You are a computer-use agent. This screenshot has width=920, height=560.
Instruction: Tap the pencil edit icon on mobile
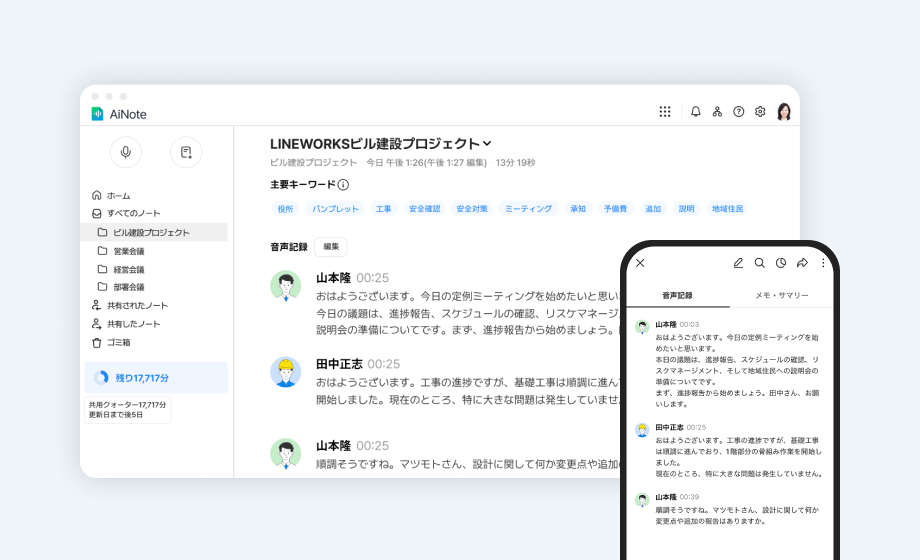pyautogui.click(x=738, y=263)
